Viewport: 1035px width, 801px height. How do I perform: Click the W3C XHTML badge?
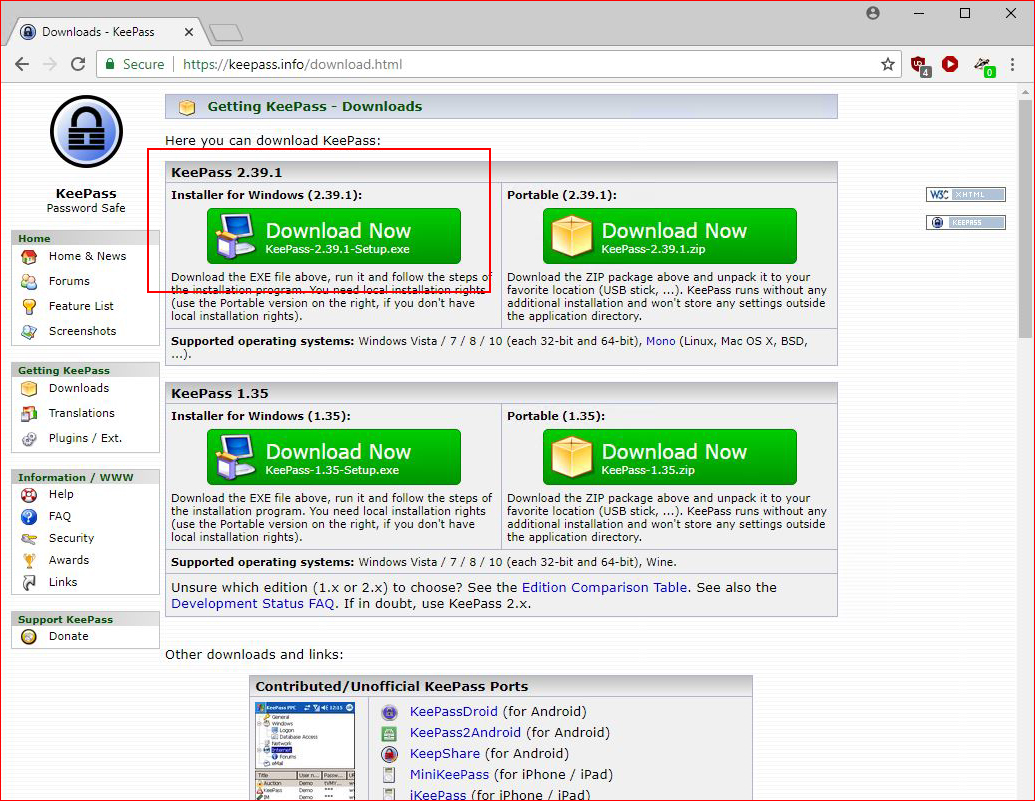966,194
